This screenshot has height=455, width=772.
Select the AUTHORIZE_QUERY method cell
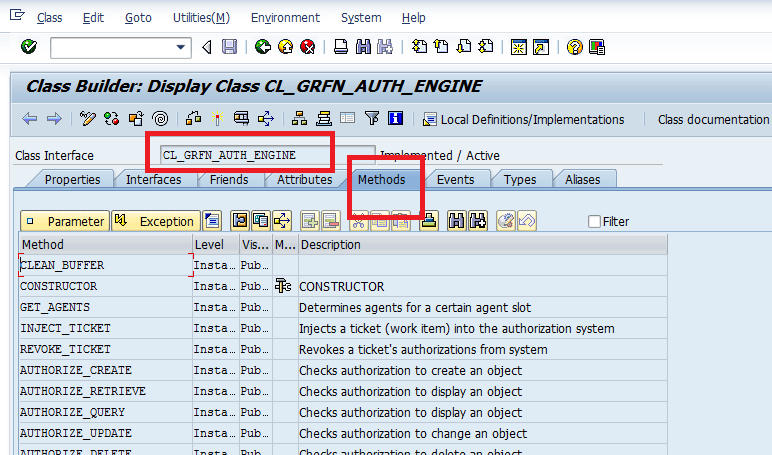(x=105, y=412)
